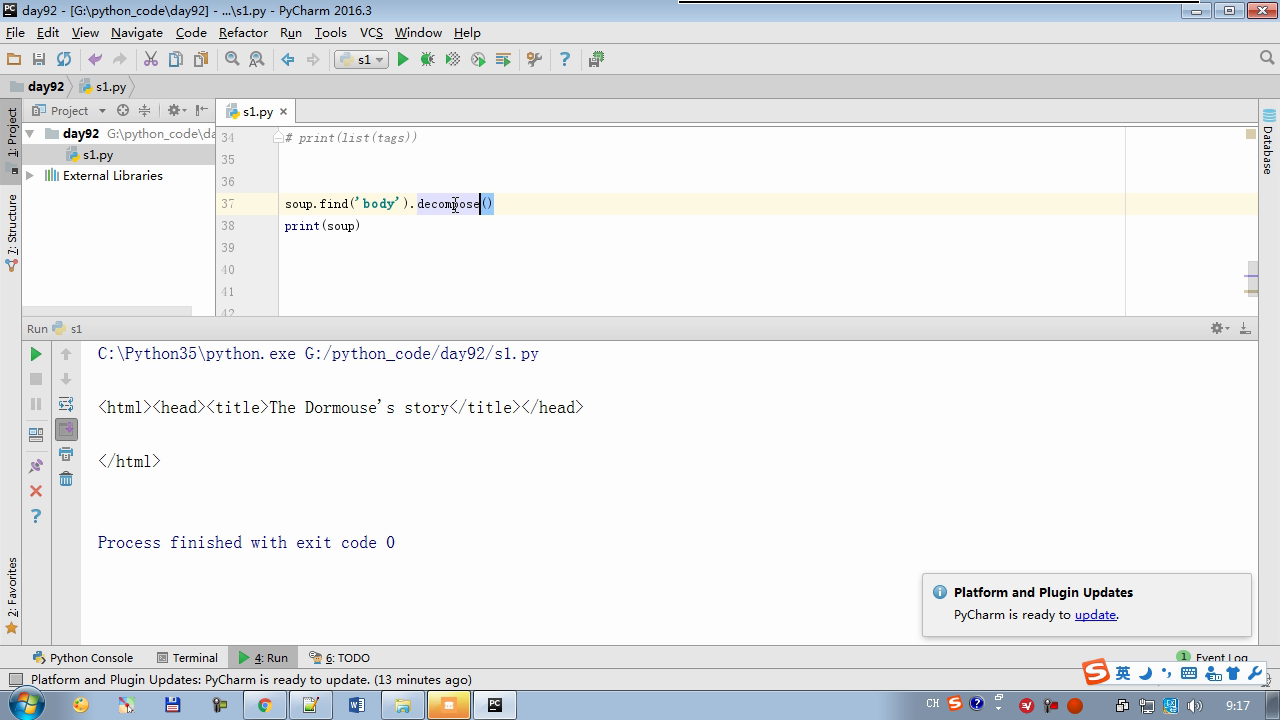This screenshot has height=720, width=1280.
Task: Run with coverage from the toolbar
Action: tap(453, 60)
